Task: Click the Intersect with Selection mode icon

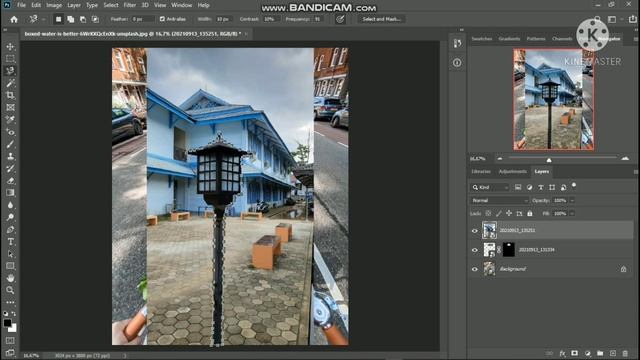Action: pos(95,19)
